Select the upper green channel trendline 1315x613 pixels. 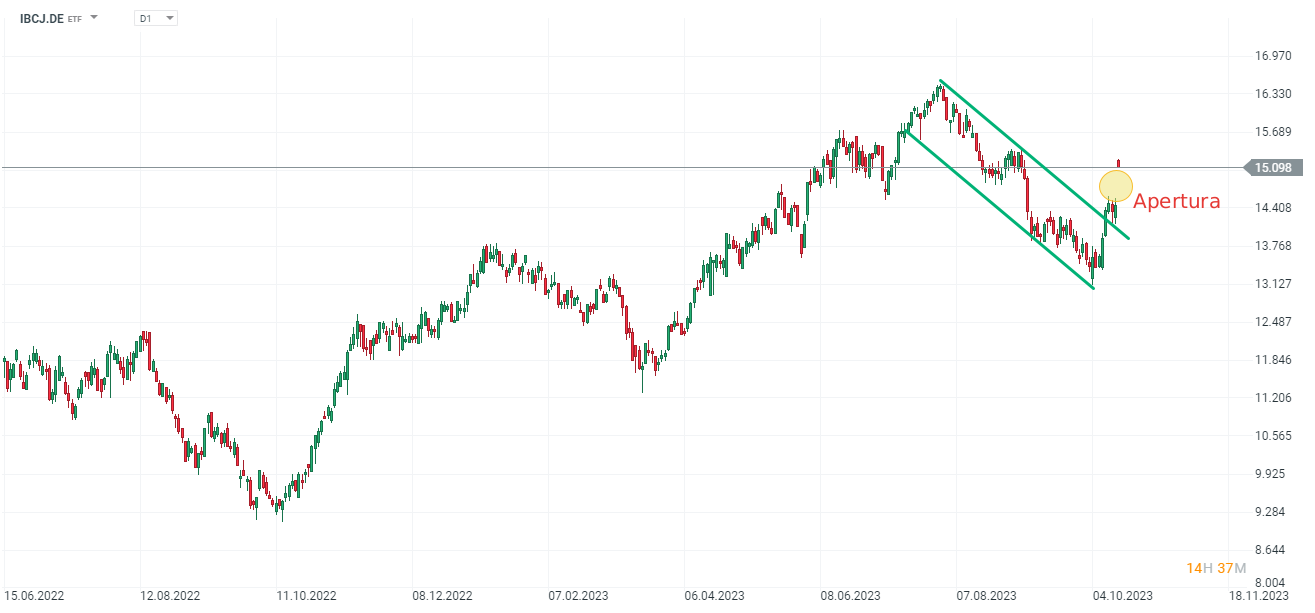pos(1030,155)
